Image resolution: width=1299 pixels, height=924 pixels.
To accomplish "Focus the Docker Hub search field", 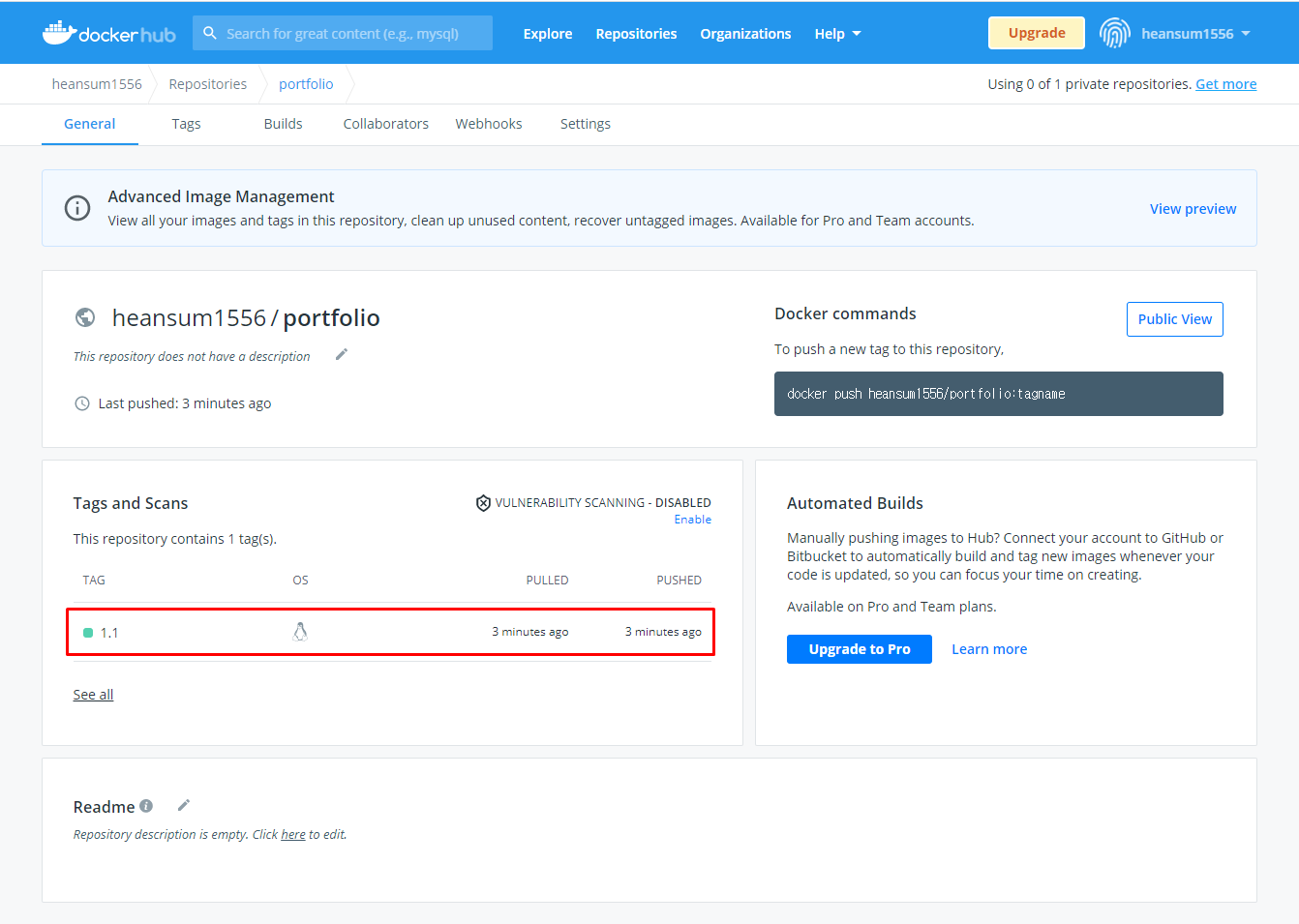I will tap(343, 33).
